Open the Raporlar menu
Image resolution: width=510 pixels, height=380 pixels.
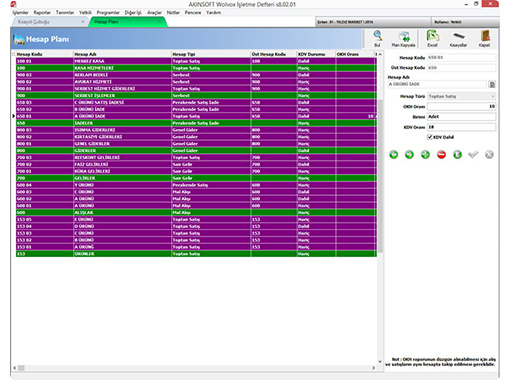42,13
